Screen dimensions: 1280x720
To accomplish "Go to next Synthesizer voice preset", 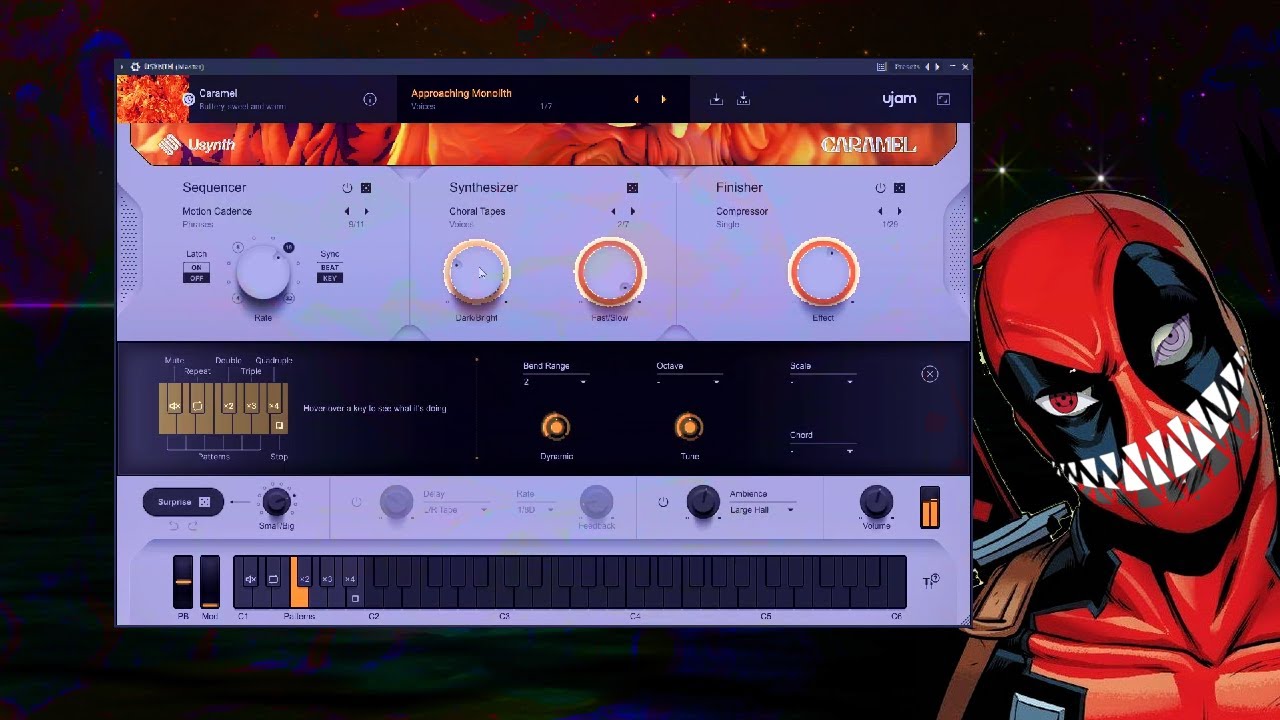I will pyautogui.click(x=632, y=211).
